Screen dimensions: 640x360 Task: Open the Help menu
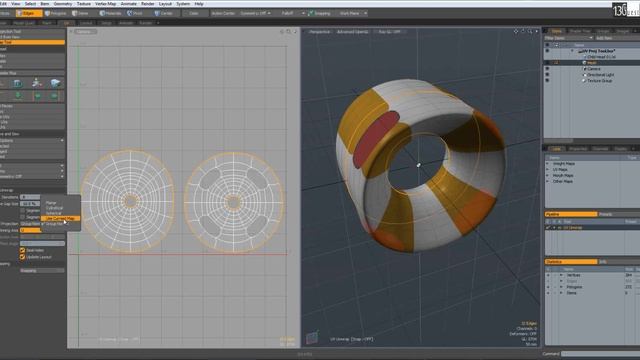[199, 4]
